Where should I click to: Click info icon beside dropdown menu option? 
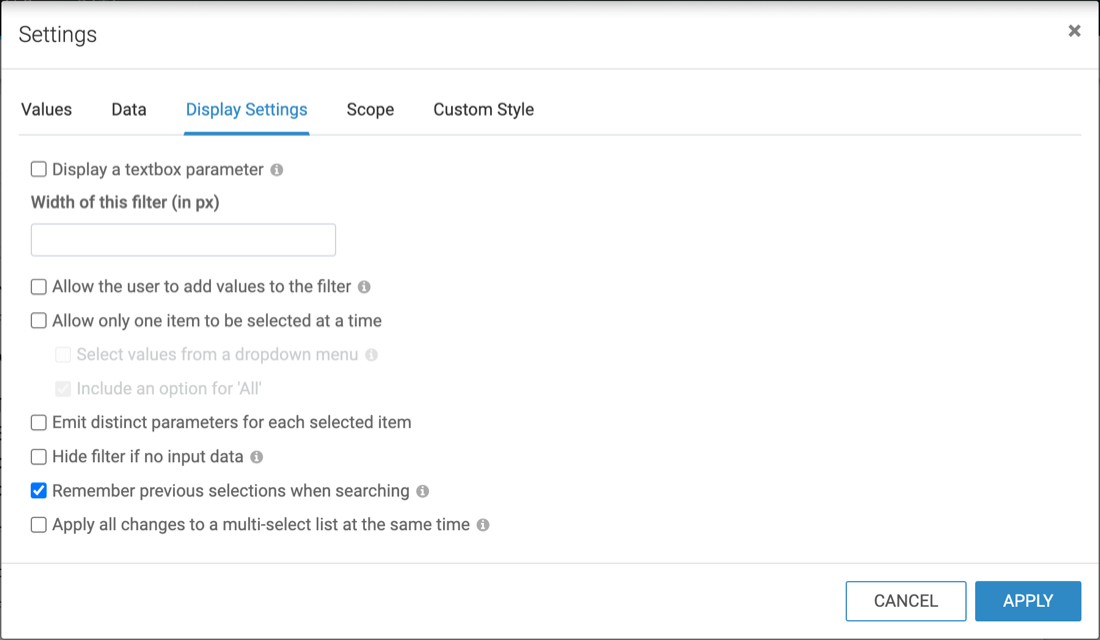[371, 355]
